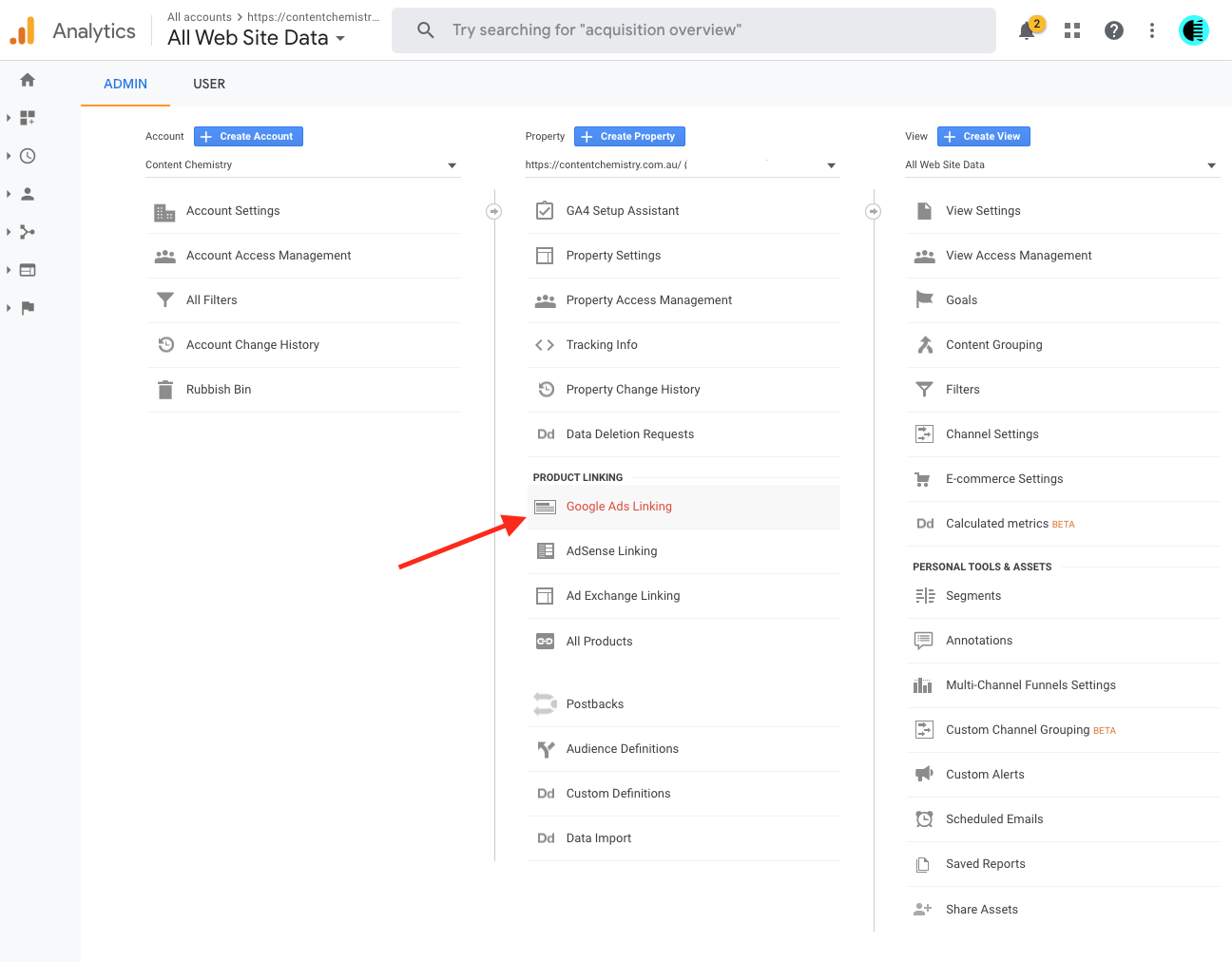This screenshot has height=962, width=1232.
Task: Open Data Deletion Requests
Action: (x=683, y=434)
